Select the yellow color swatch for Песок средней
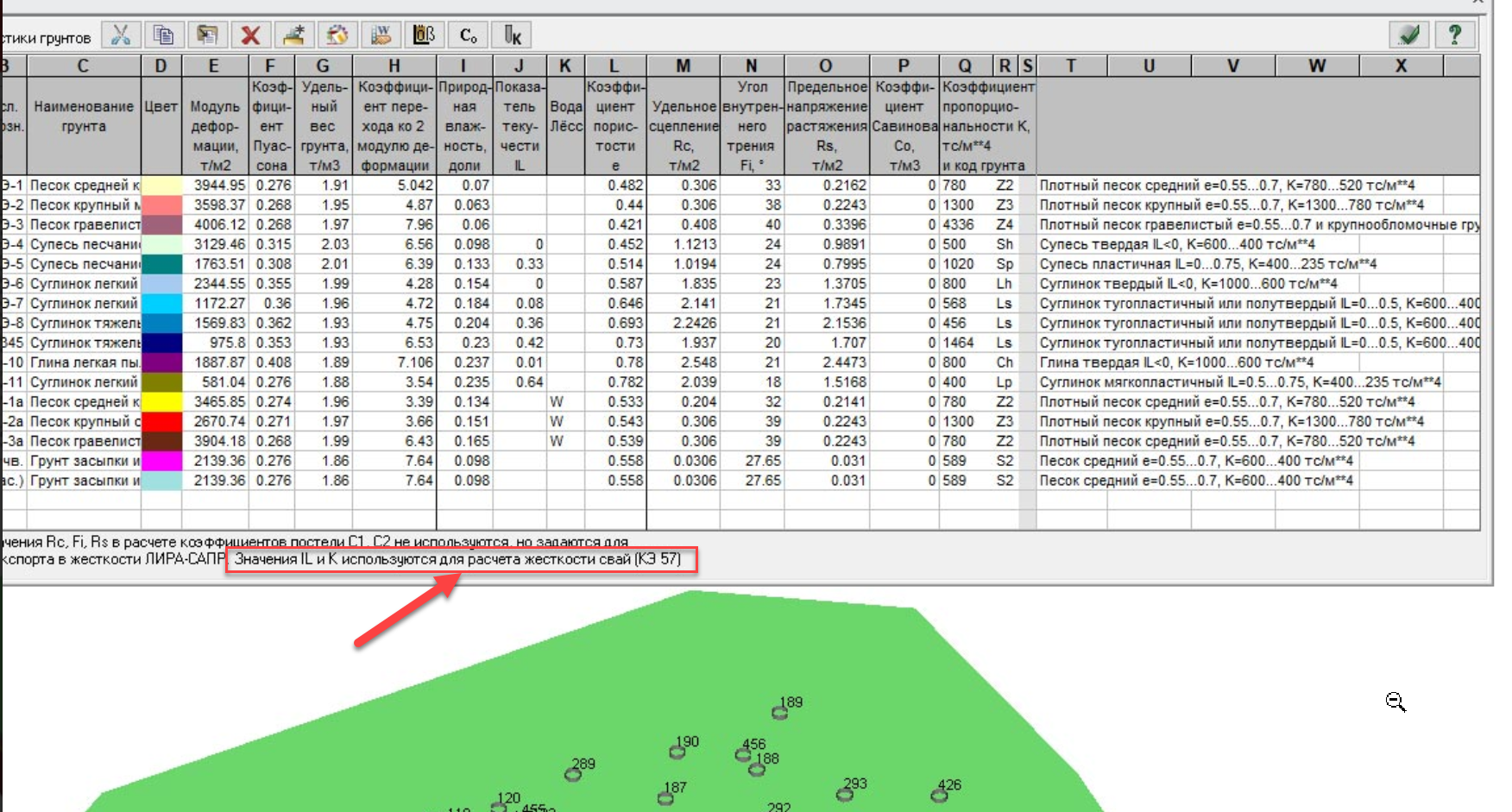1512x812 pixels. point(161,402)
